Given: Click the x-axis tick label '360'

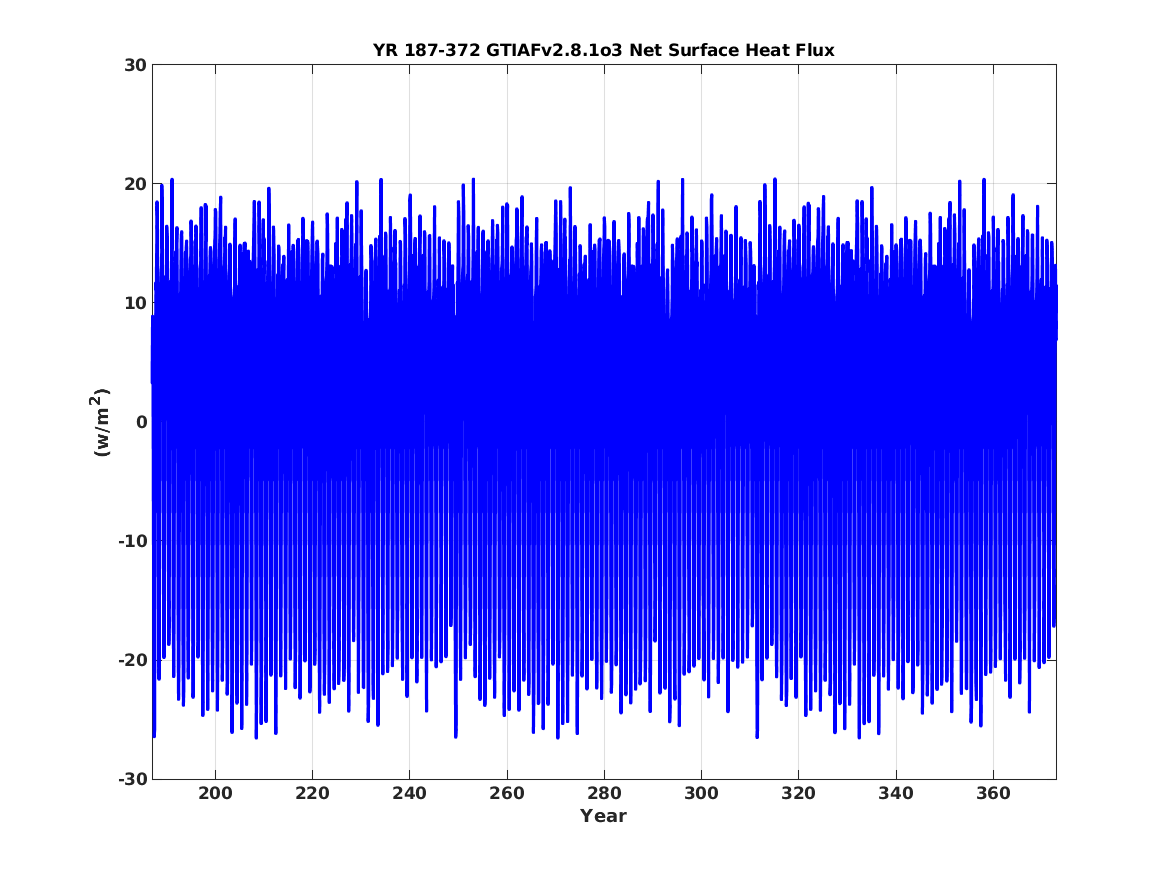Looking at the screenshot, I should pos(994,794).
